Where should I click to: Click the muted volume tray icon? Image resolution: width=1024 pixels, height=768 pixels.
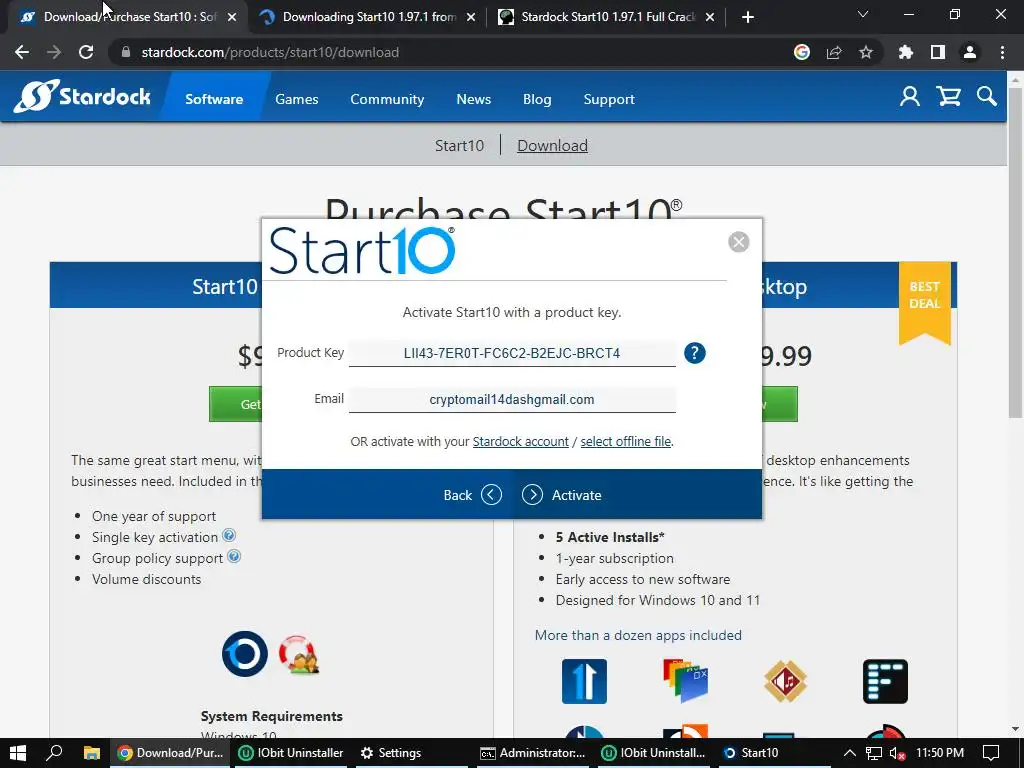click(x=898, y=754)
